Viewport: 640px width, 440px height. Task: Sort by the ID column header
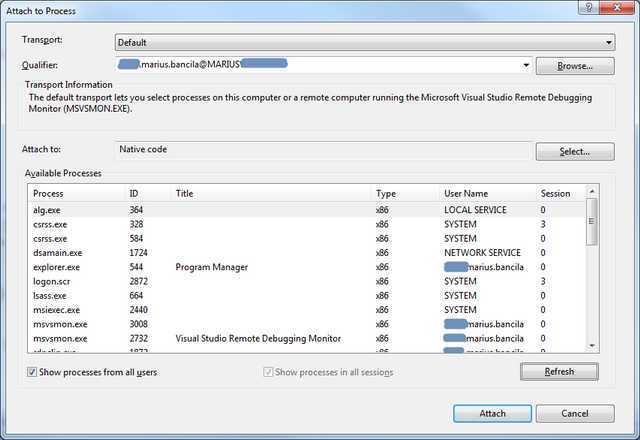pyautogui.click(x=149, y=193)
